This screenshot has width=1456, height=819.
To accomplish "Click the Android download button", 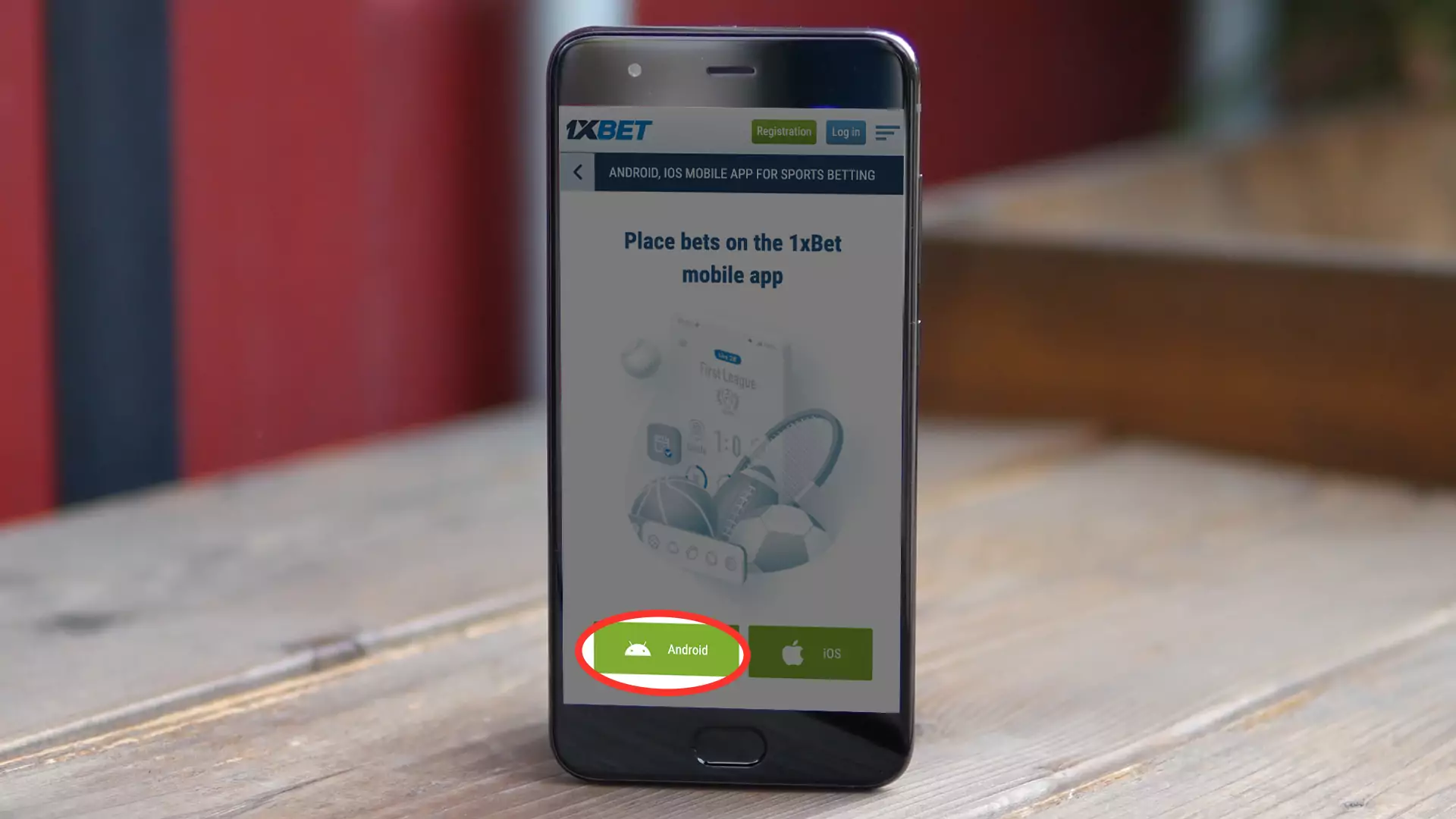I will (665, 649).
